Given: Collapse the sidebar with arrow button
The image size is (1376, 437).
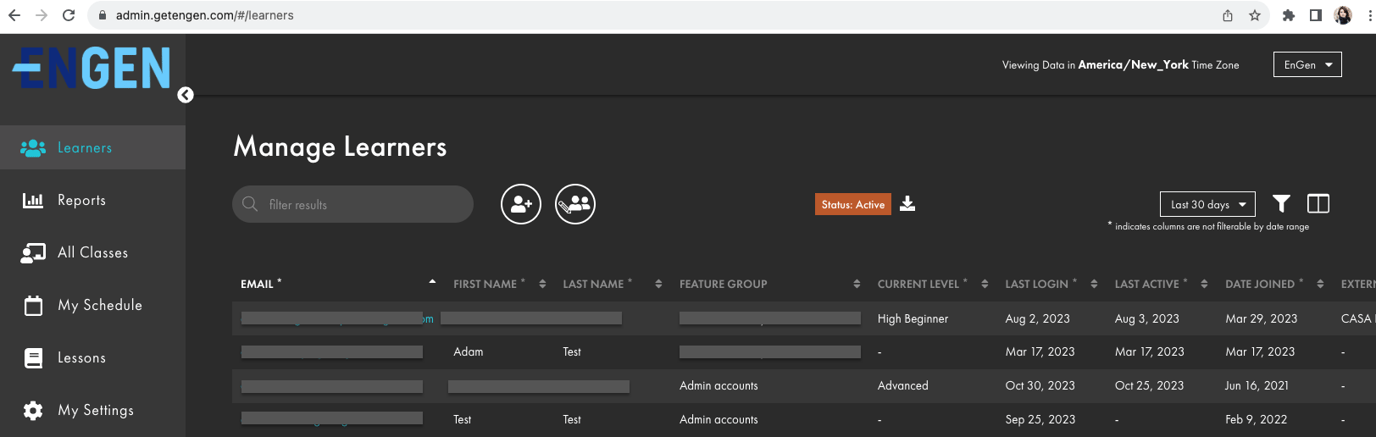Looking at the screenshot, I should click(185, 95).
